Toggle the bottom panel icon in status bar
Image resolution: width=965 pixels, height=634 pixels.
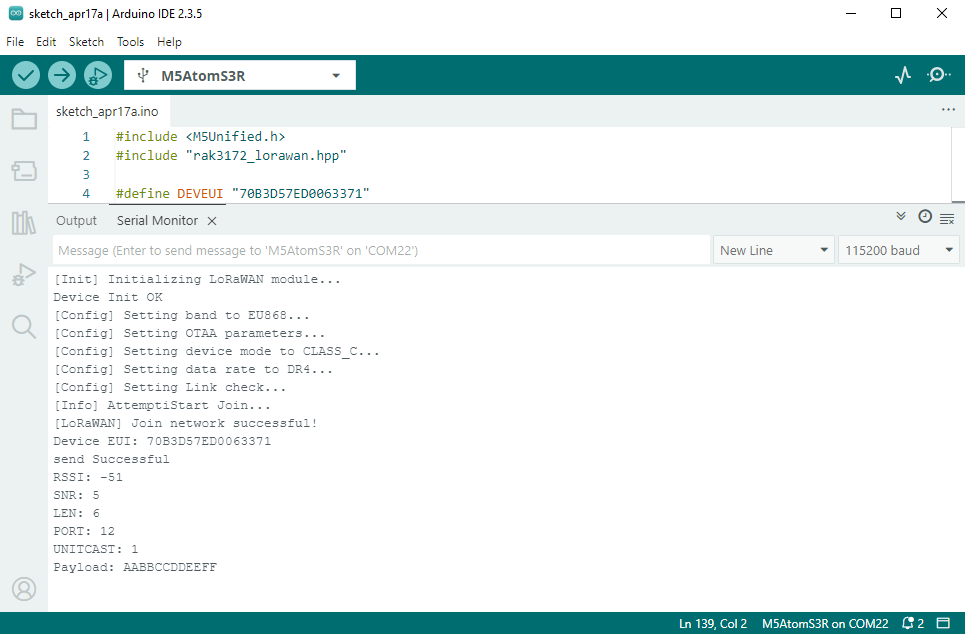pos(943,623)
